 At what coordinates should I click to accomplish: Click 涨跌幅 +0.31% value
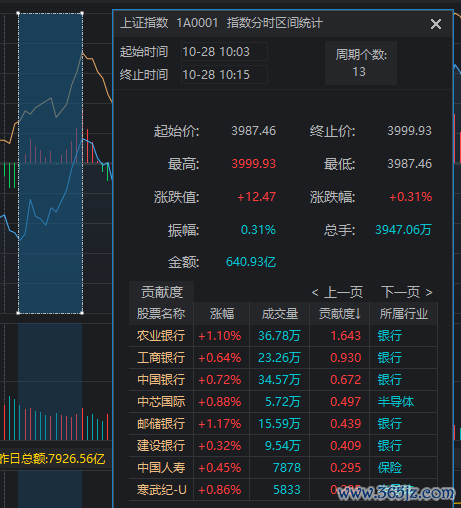coord(410,197)
